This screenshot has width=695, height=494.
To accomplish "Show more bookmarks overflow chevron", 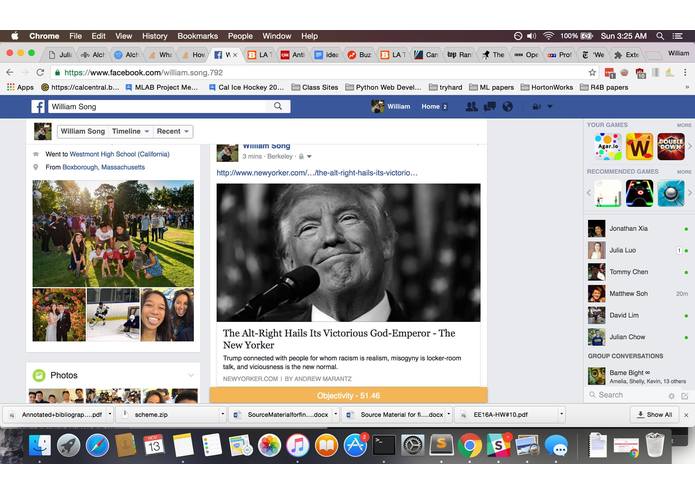I will coord(687,87).
